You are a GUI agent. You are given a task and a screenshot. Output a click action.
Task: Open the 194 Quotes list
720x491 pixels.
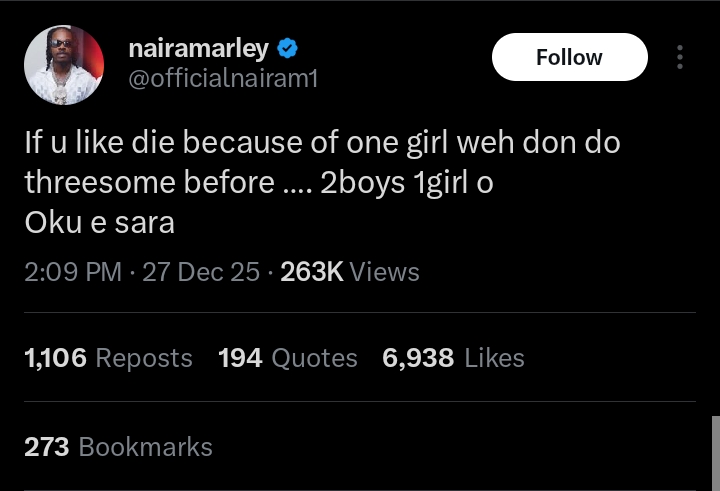(288, 358)
